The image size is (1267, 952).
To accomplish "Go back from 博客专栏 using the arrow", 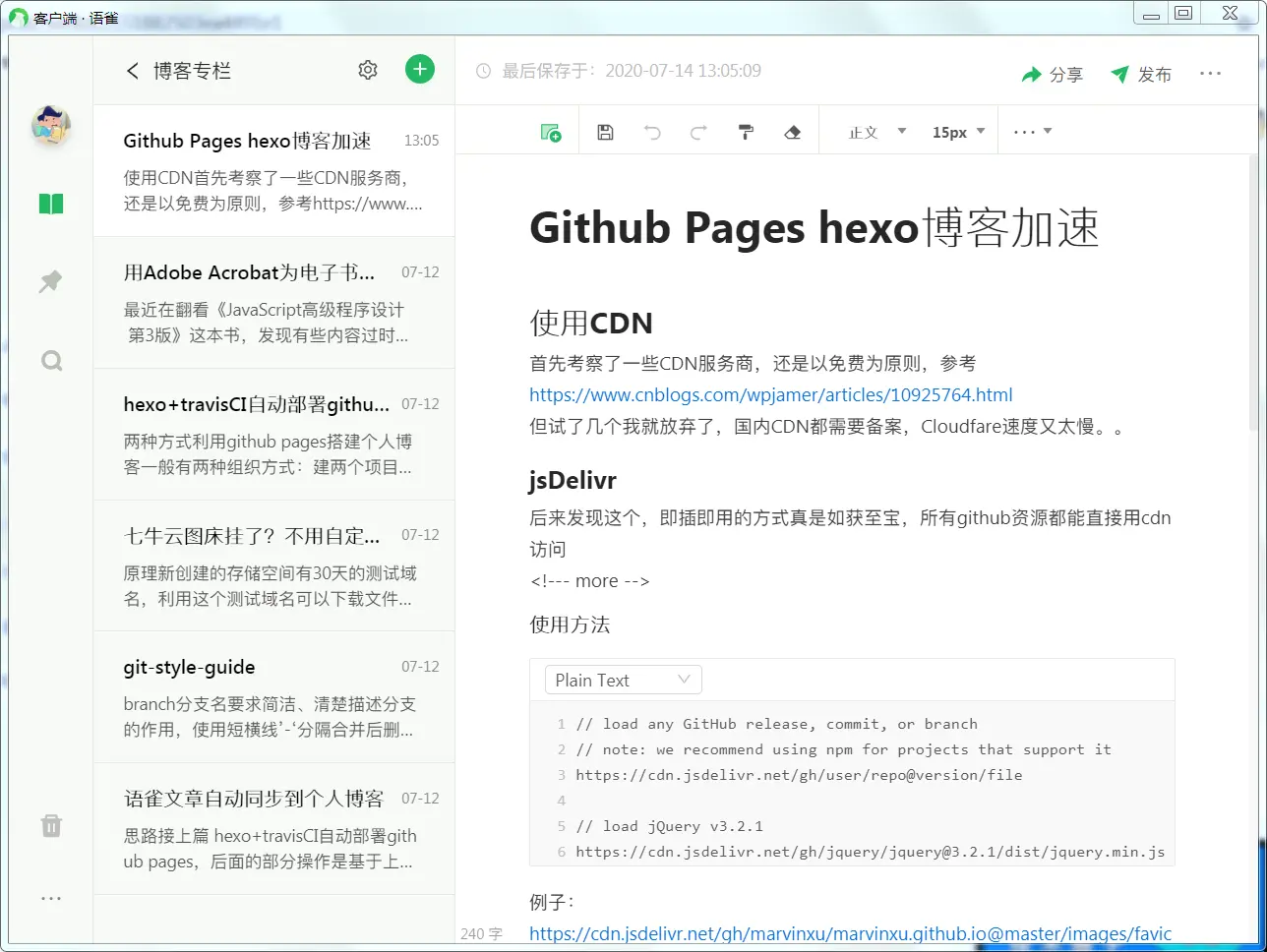I will tap(133, 71).
